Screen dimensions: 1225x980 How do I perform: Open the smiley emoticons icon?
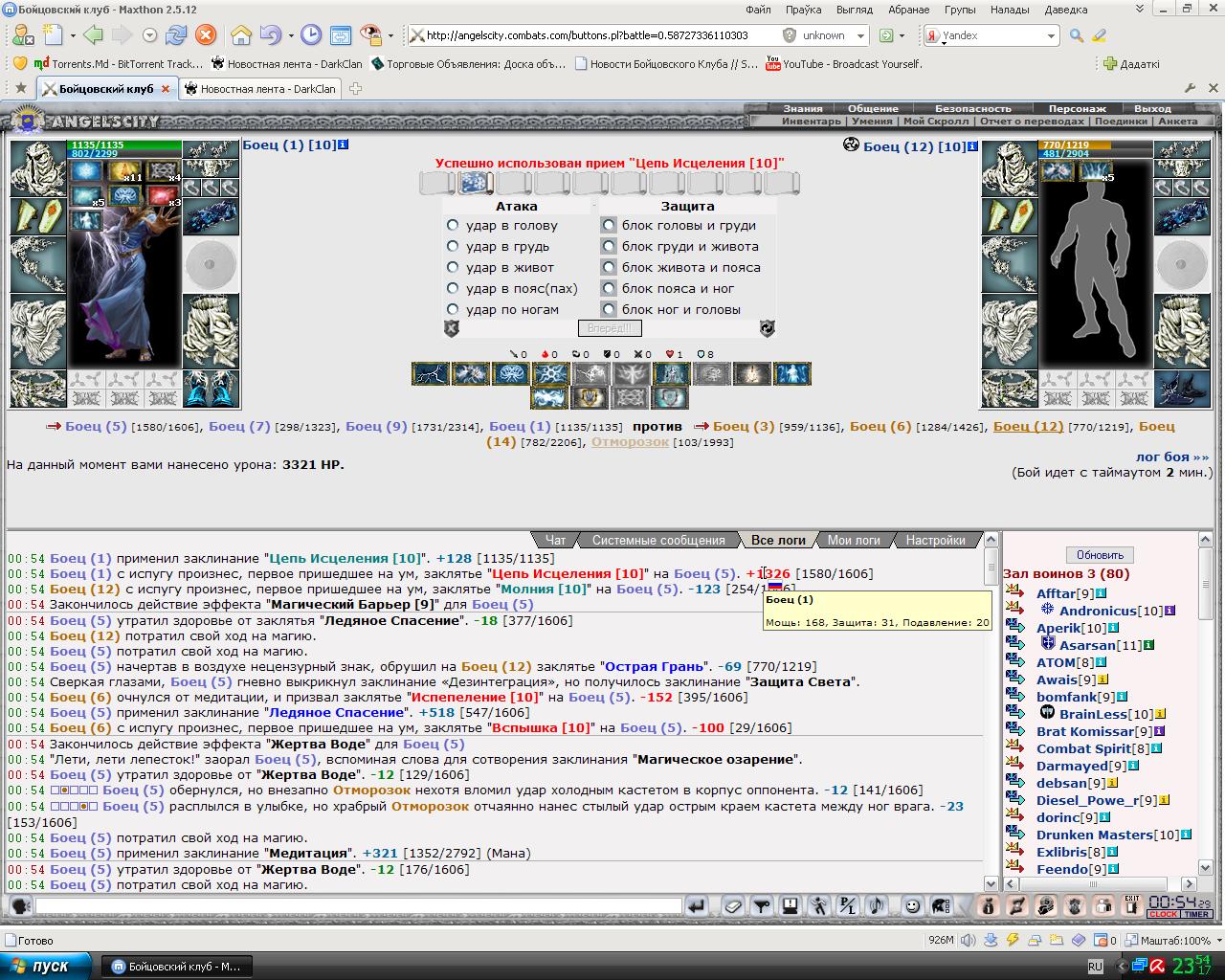pyautogui.click(x=912, y=905)
